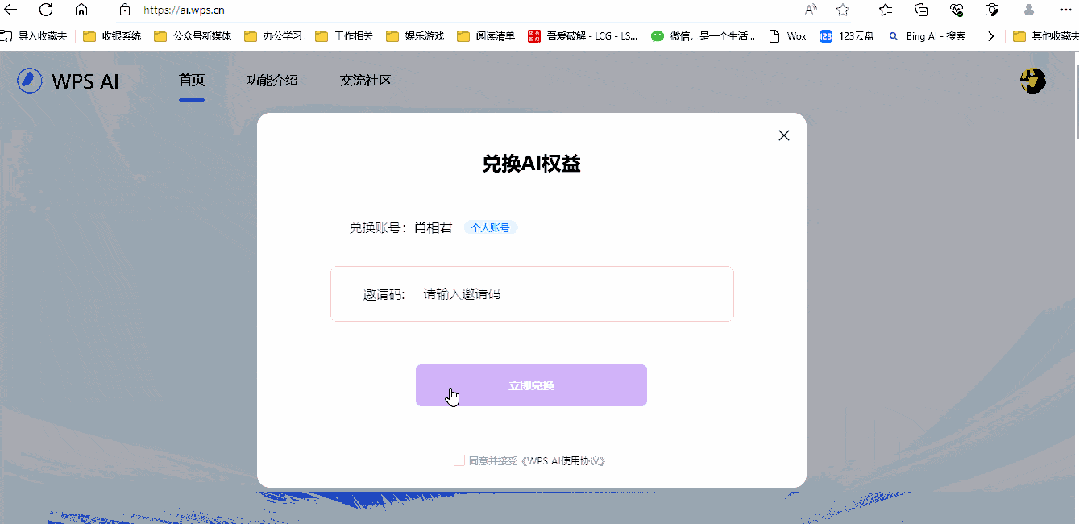
Task: Switch to the 功能介绍 tab
Action: (273, 80)
